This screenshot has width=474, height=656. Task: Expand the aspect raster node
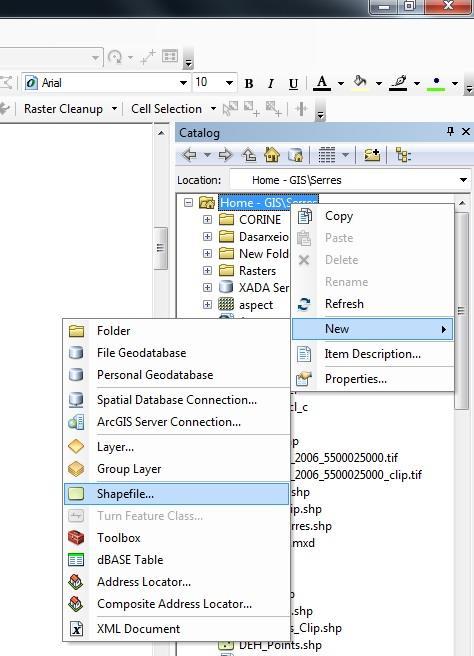coord(207,305)
